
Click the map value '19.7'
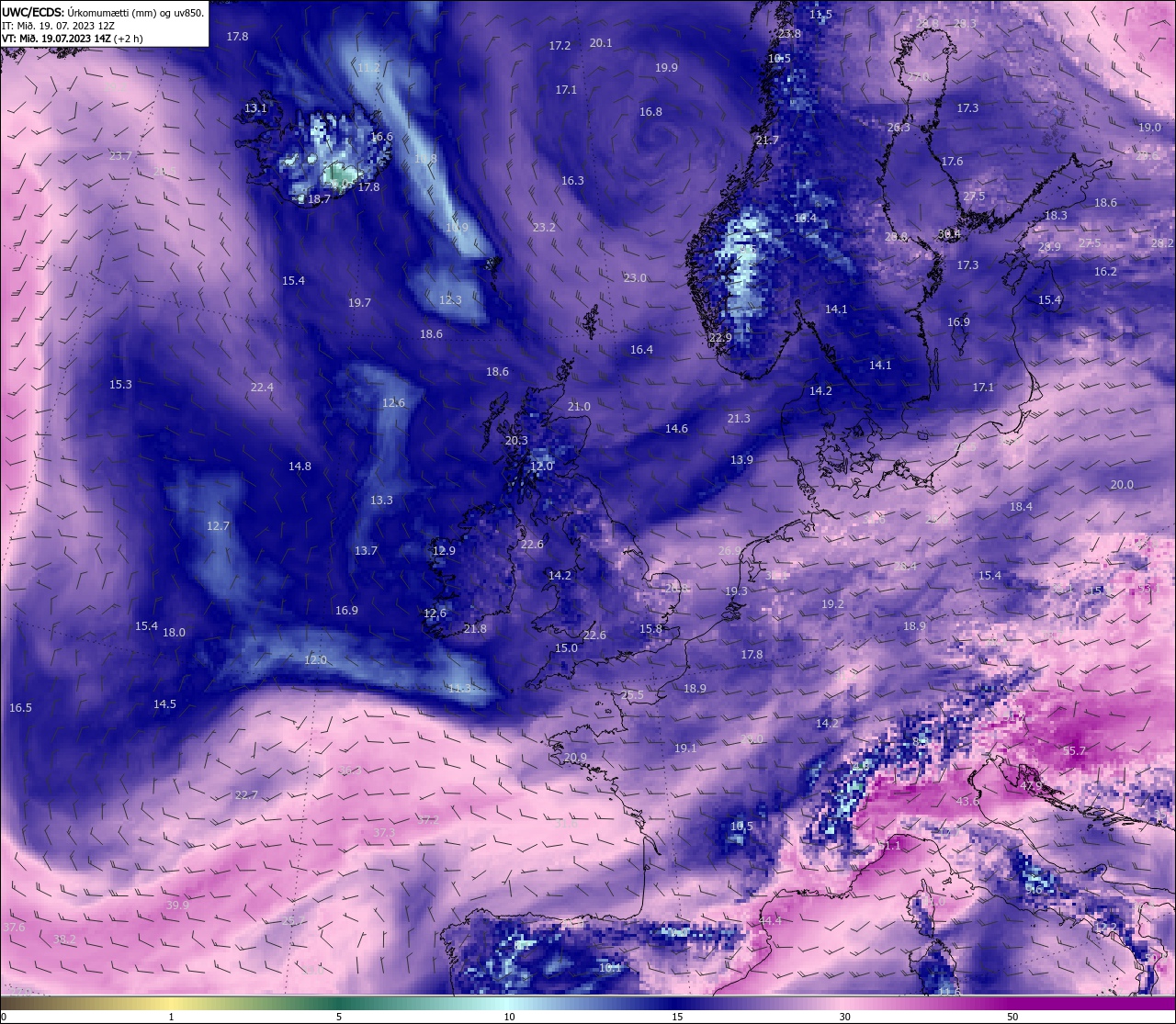(359, 302)
